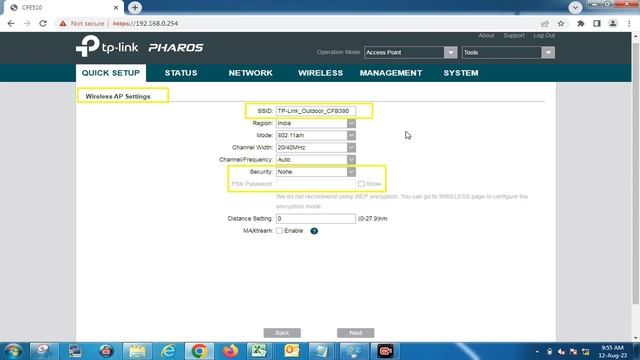Image resolution: width=640 pixels, height=360 pixels.
Task: Open the Chrome tab search chevron
Action: click(x=575, y=7)
